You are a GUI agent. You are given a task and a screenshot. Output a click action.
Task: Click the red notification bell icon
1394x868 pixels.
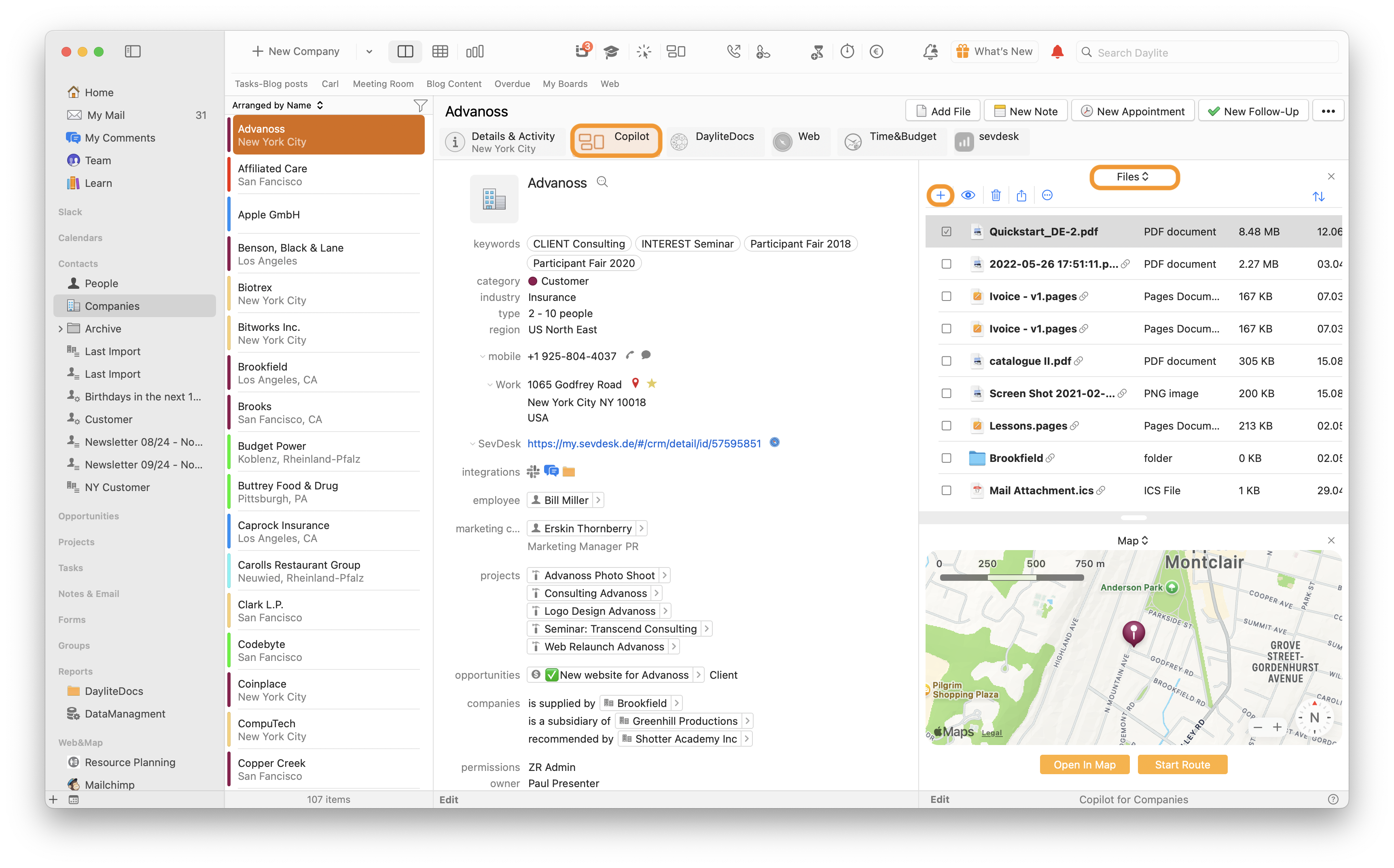[1057, 52]
